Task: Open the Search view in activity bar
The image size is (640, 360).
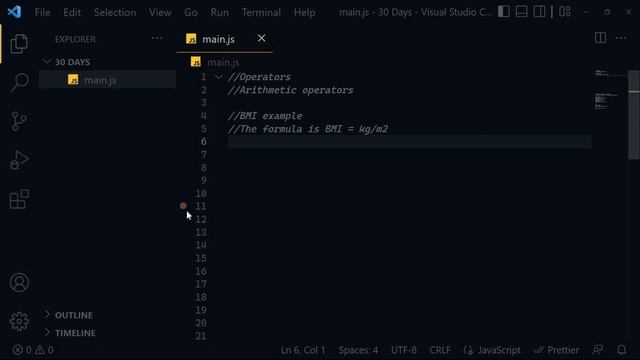Action: click(x=19, y=82)
